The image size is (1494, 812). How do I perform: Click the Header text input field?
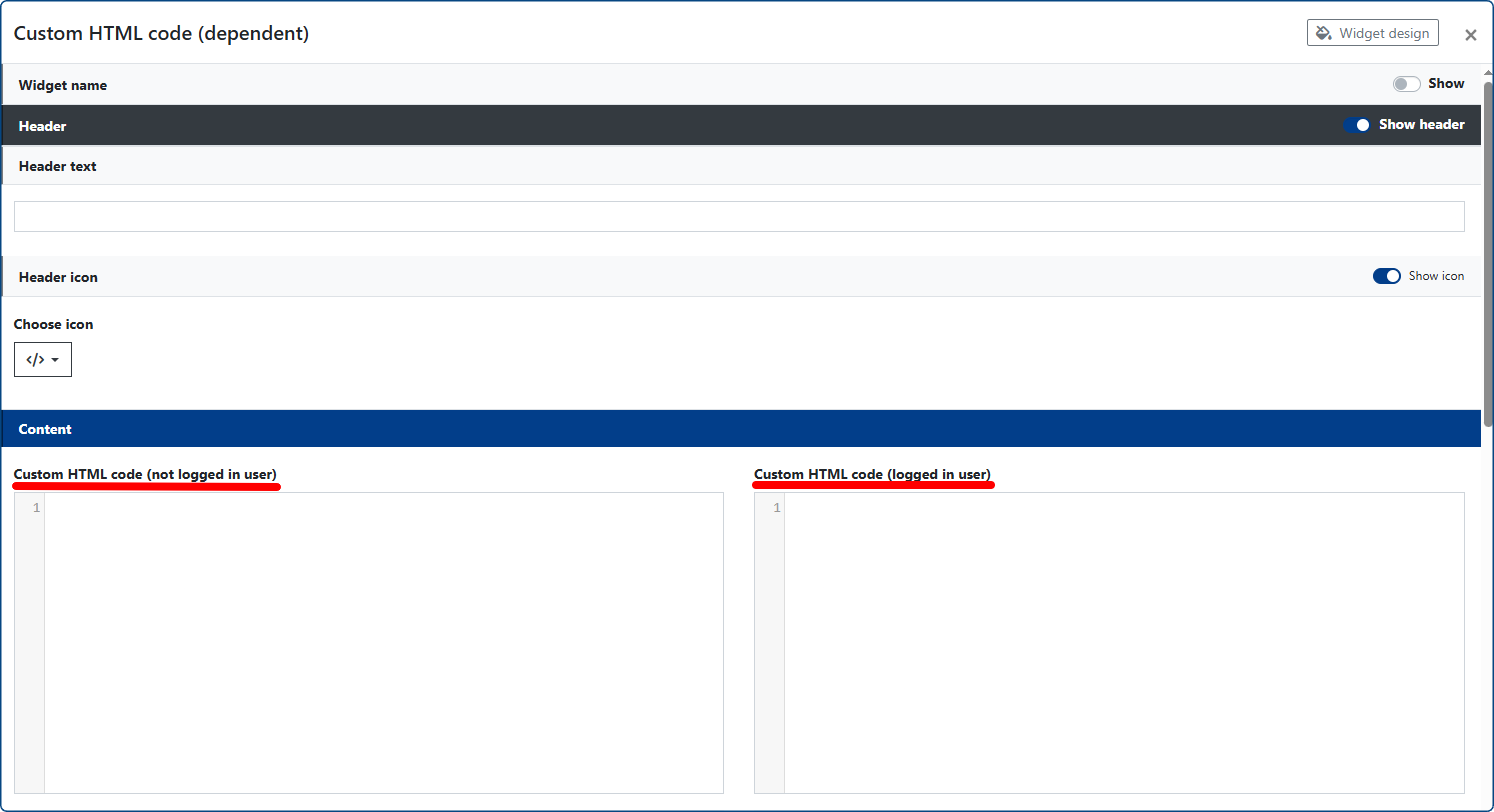click(x=738, y=217)
